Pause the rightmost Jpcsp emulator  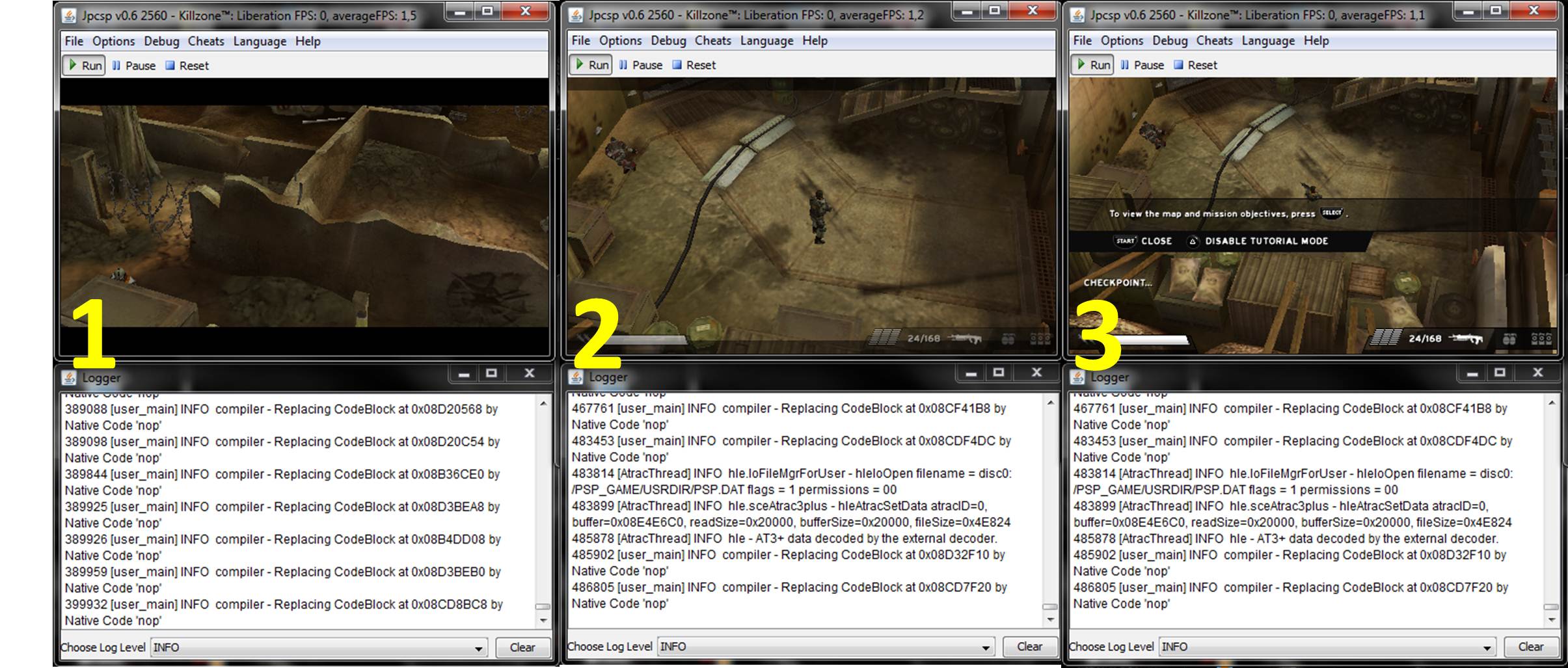(x=1142, y=65)
